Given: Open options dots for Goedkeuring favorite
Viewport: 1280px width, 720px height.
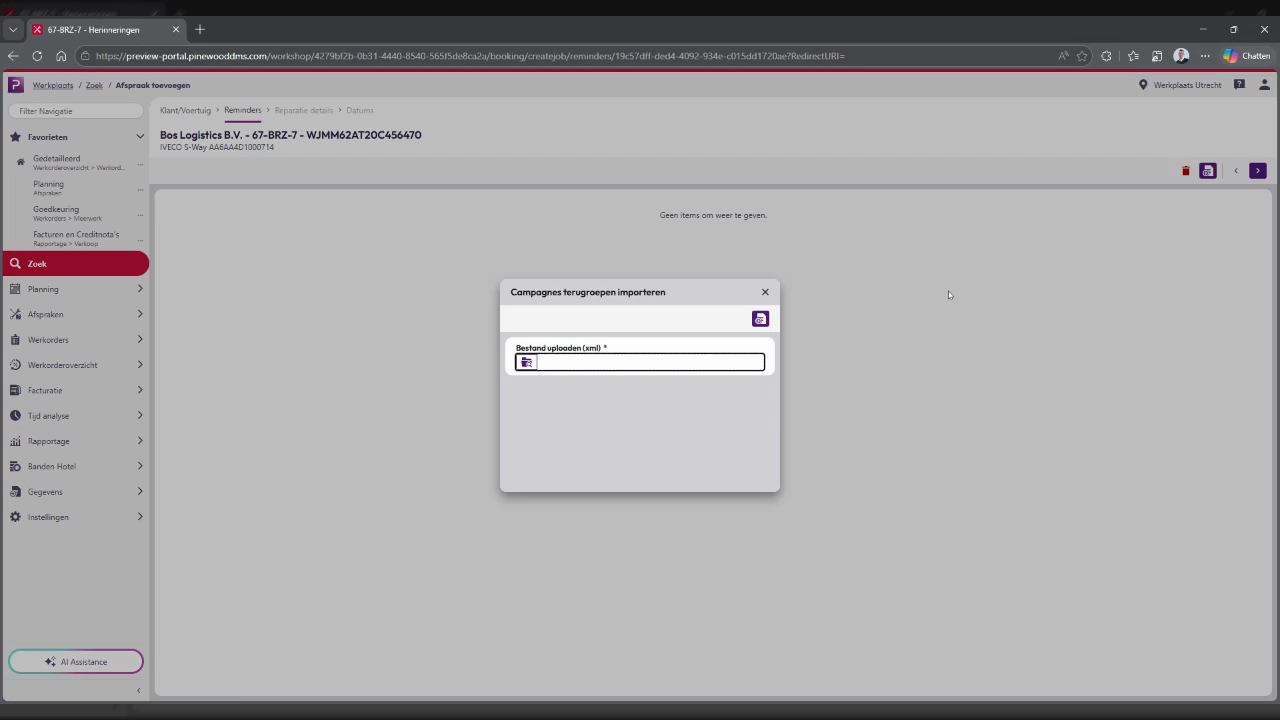Looking at the screenshot, I should click(x=140, y=214).
